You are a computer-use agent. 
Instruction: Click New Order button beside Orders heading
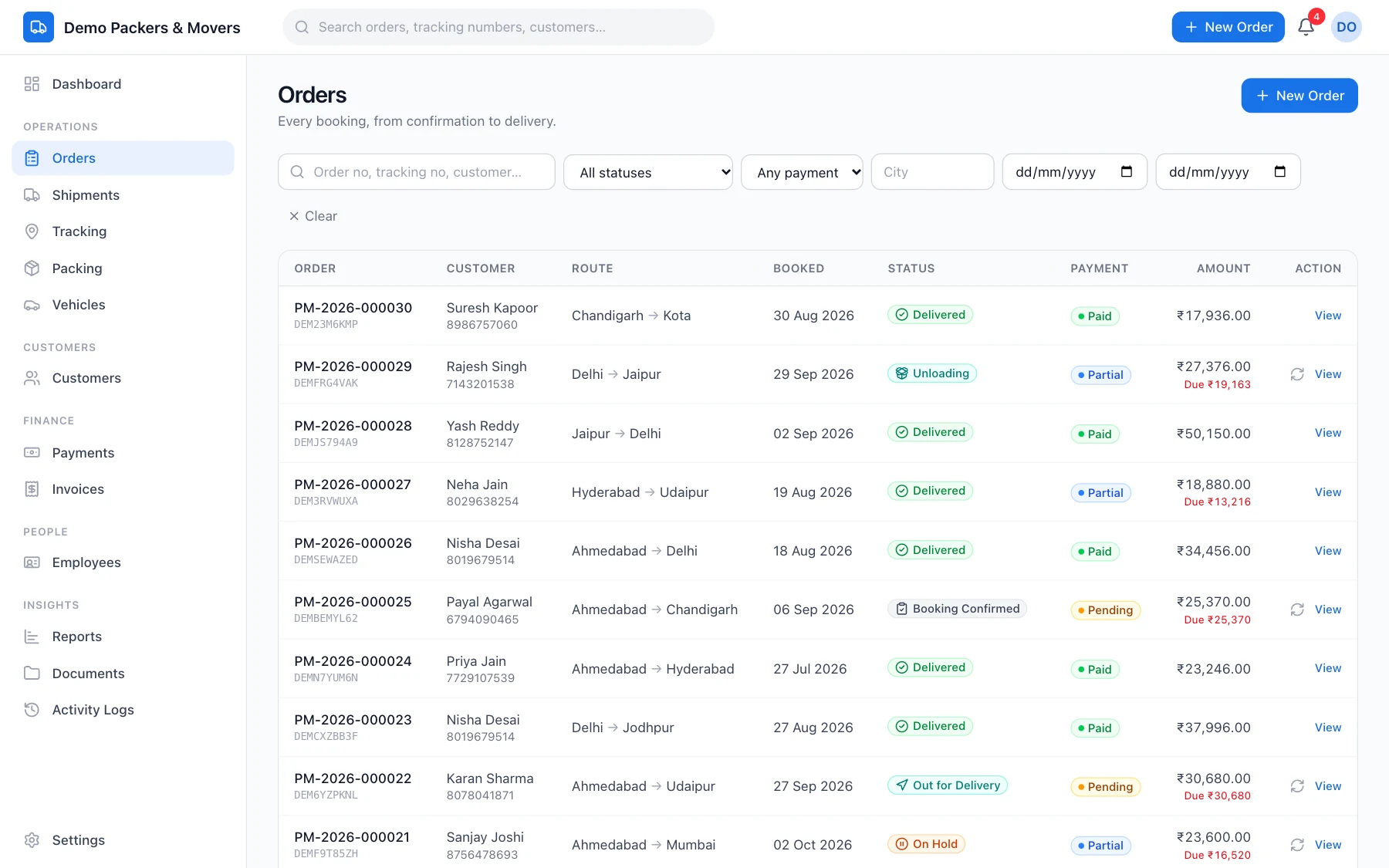click(1299, 96)
